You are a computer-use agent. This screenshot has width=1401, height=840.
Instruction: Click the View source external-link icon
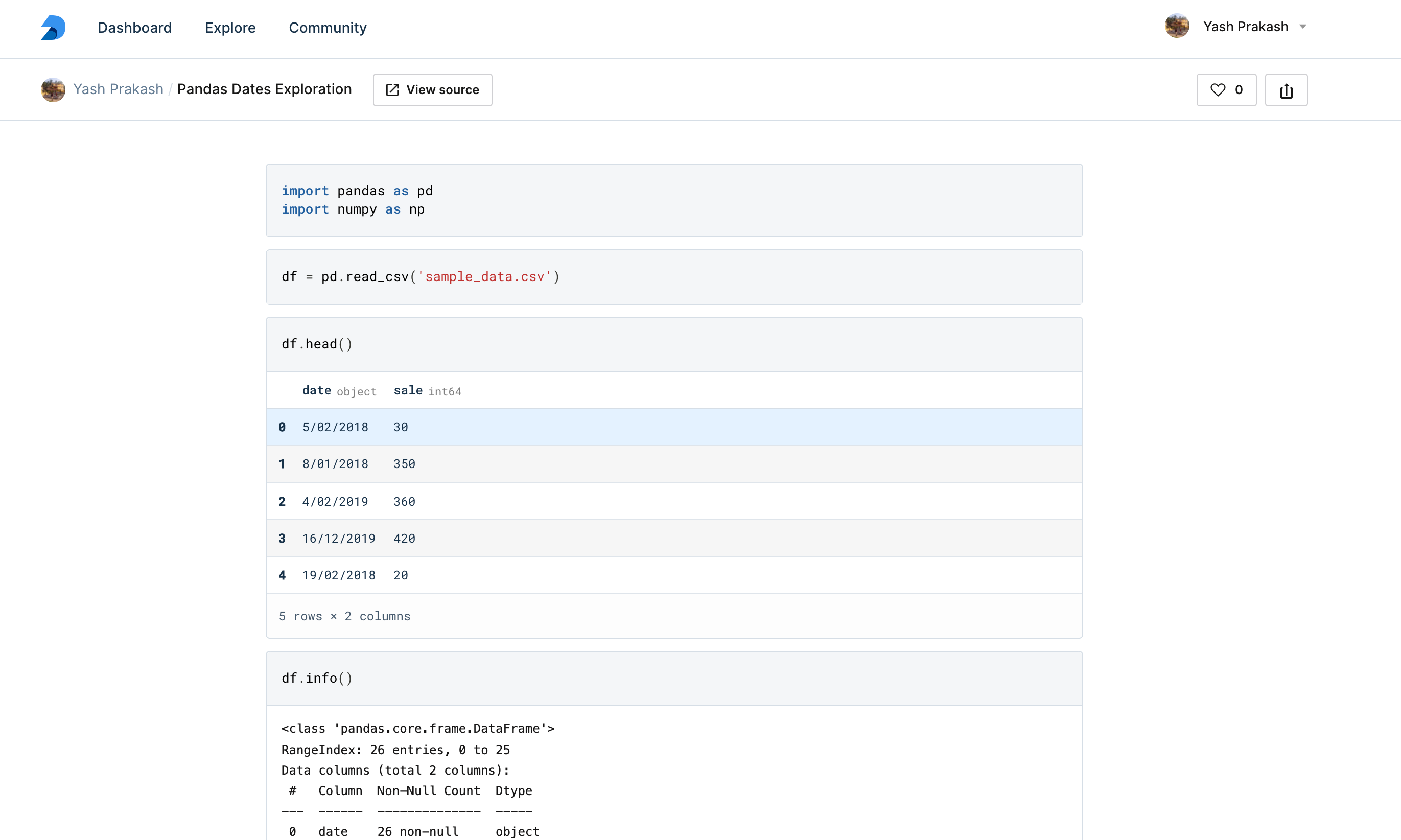pyautogui.click(x=392, y=90)
